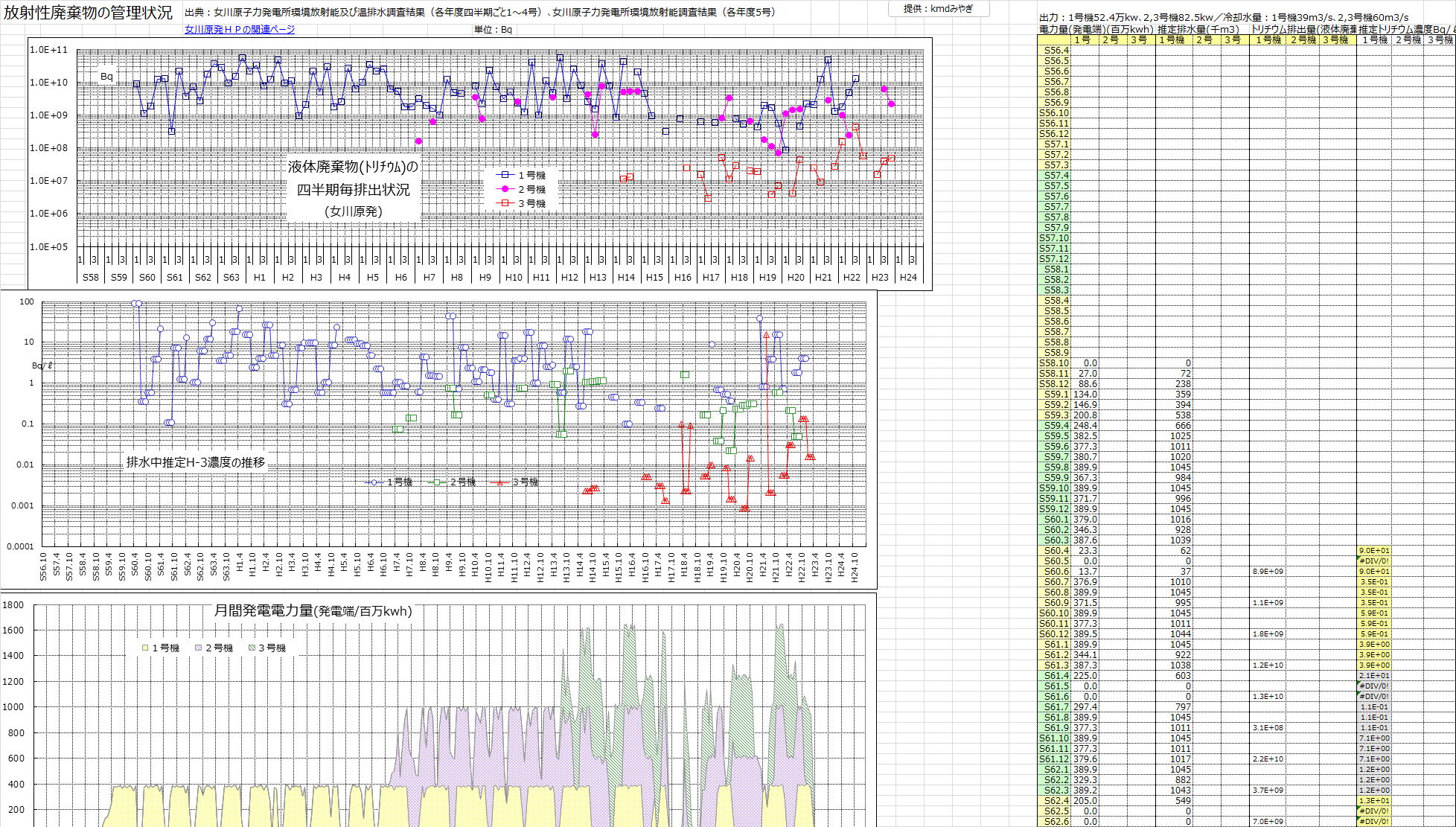This screenshot has height=827, width=1456.
Task: Select the 346.3 value in row S60.2
Action: point(1085,530)
